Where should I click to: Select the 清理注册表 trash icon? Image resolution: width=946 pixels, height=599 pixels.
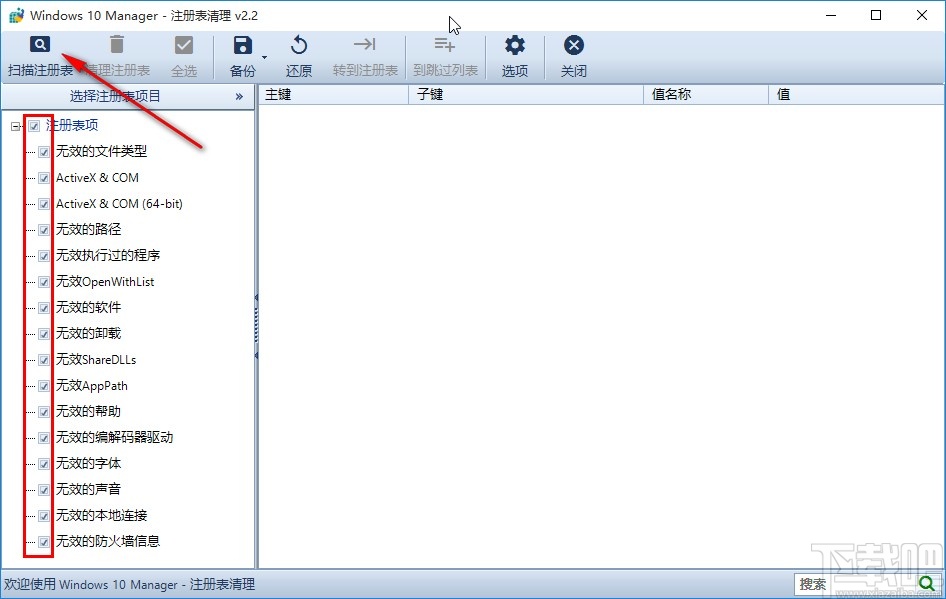pos(116,45)
